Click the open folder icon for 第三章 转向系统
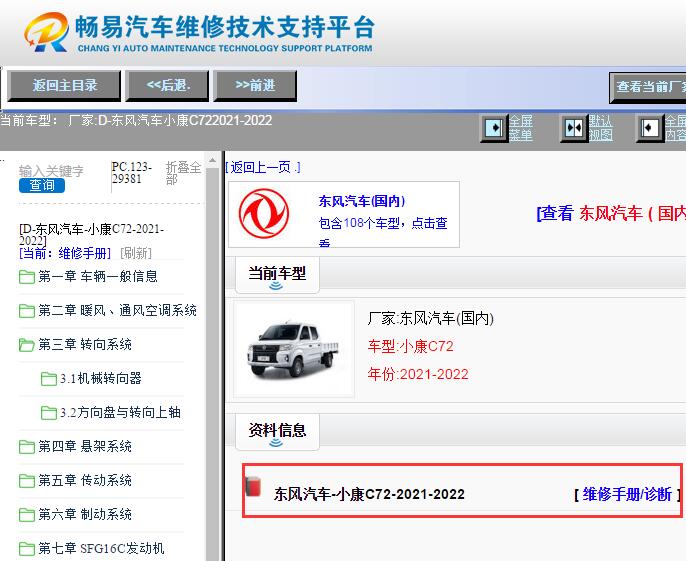Image resolution: width=686 pixels, height=561 pixels. point(27,345)
